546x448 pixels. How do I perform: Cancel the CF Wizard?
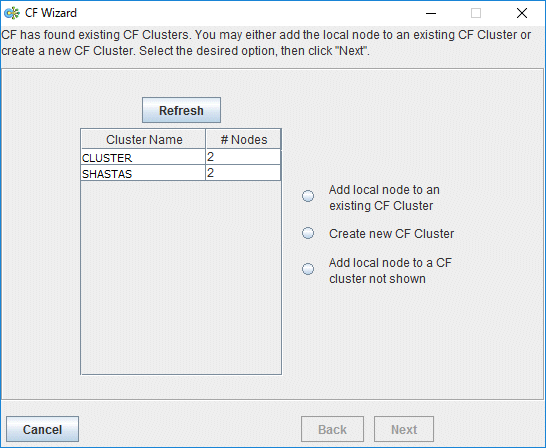coord(42,429)
